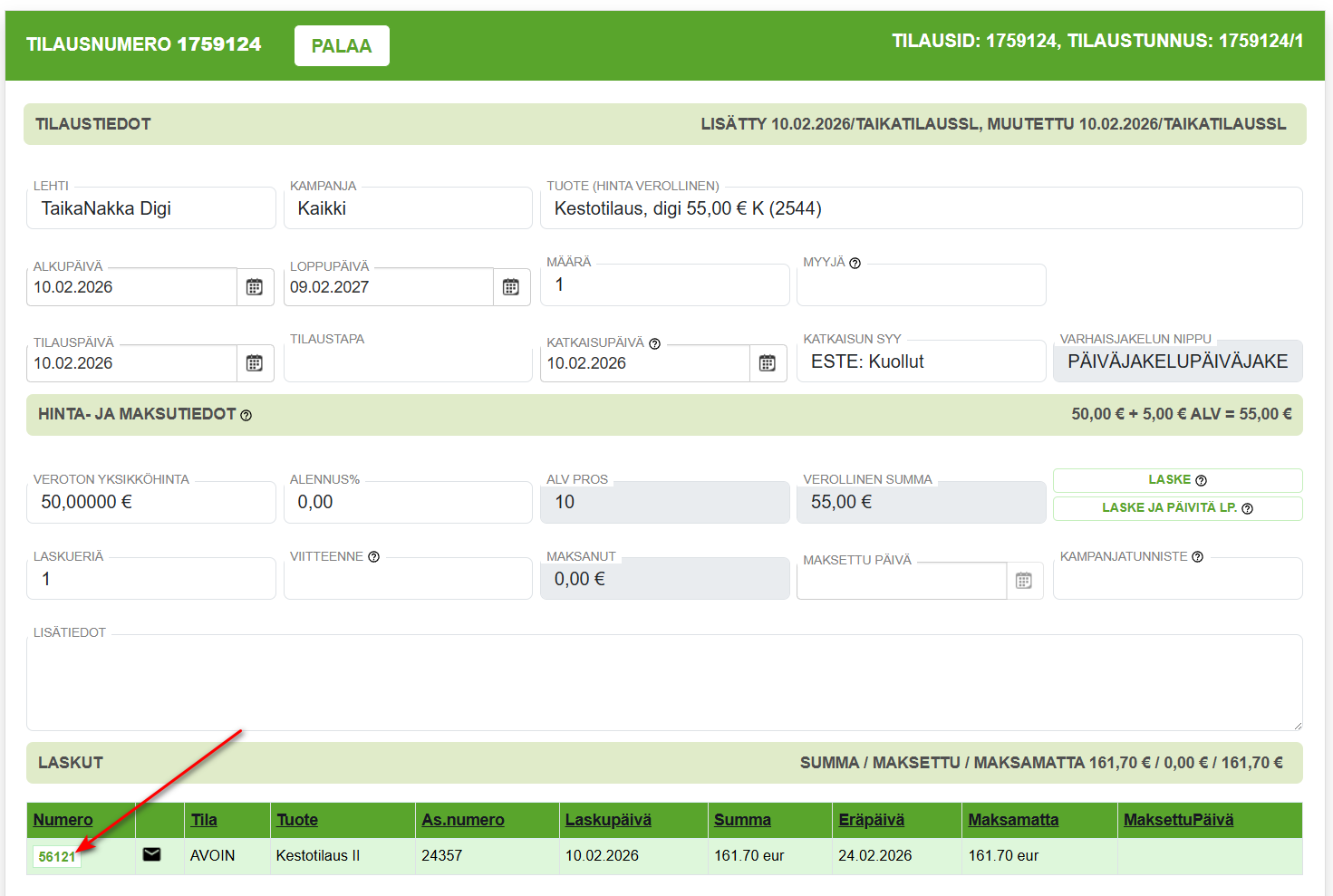This screenshot has height=896, width=1333.
Task: Open invoice number 56121
Action: pos(56,856)
